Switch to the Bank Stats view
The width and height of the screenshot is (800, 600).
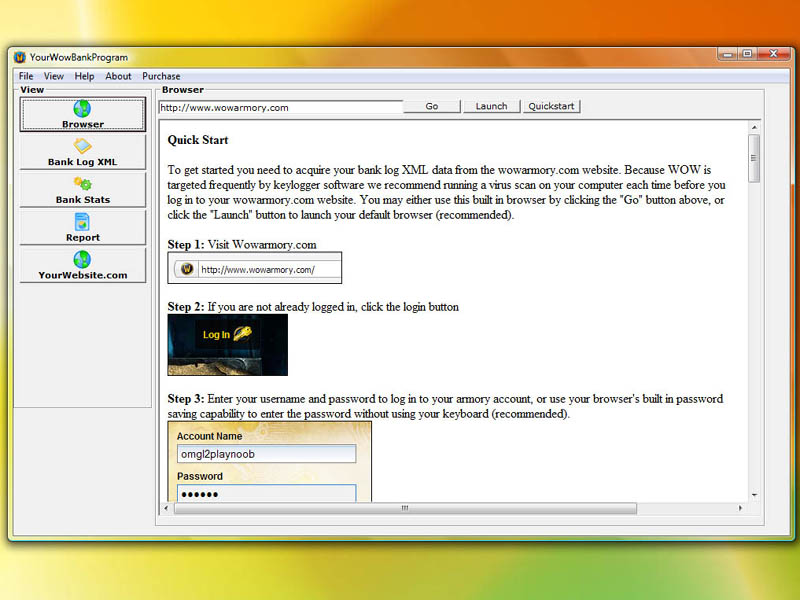tap(83, 190)
